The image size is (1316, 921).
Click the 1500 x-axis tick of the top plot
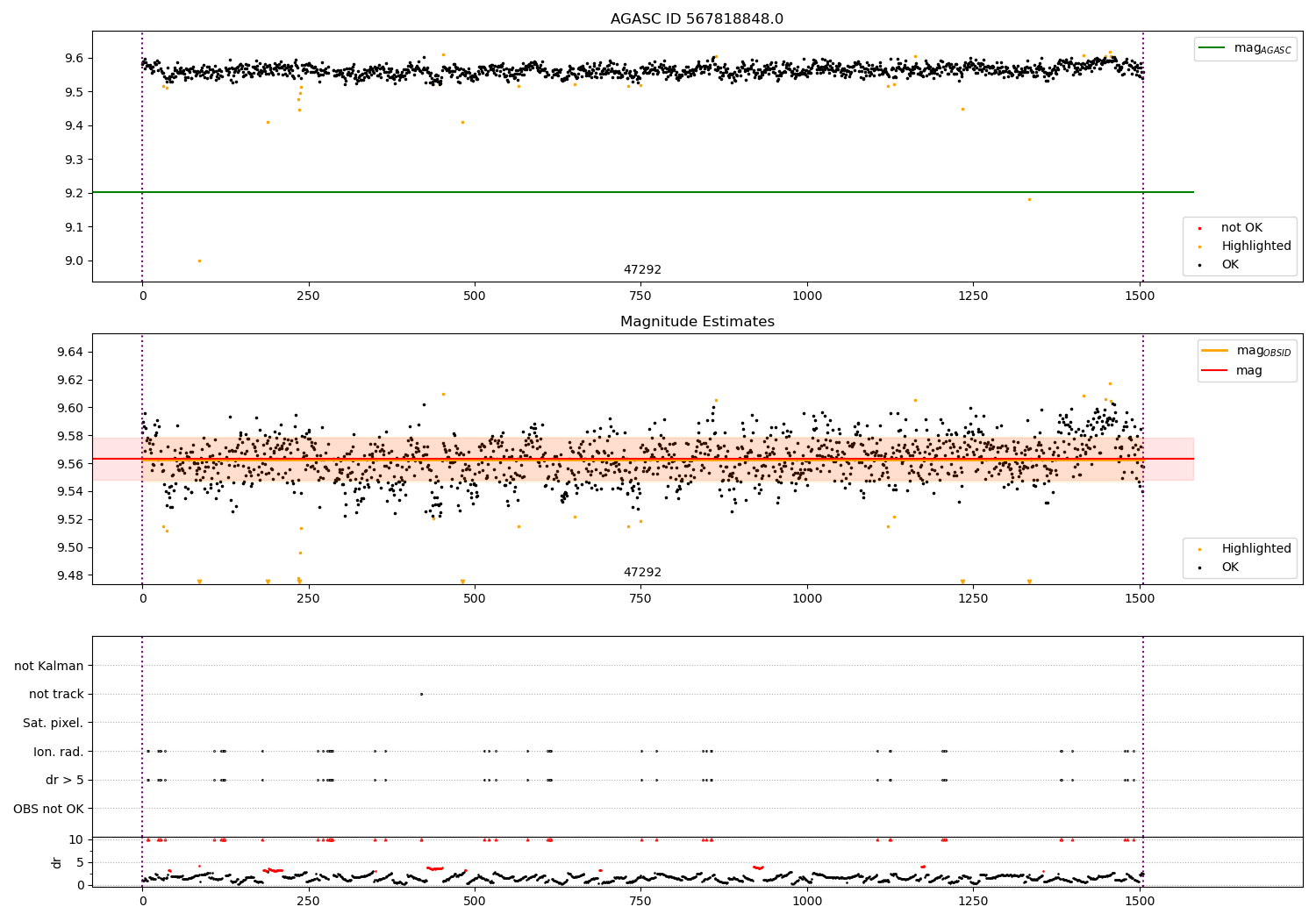point(1140,296)
